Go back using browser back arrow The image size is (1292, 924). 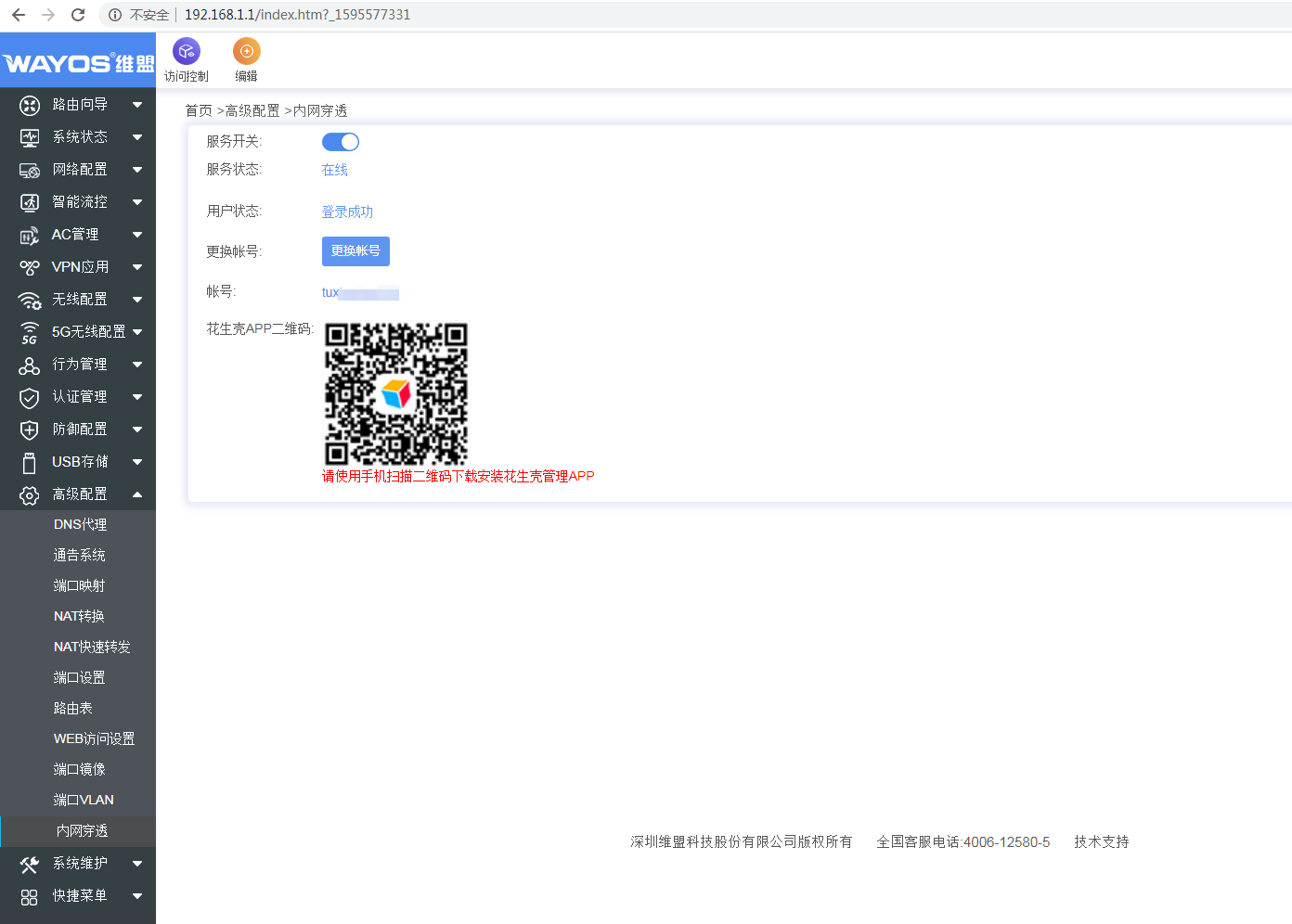click(19, 15)
